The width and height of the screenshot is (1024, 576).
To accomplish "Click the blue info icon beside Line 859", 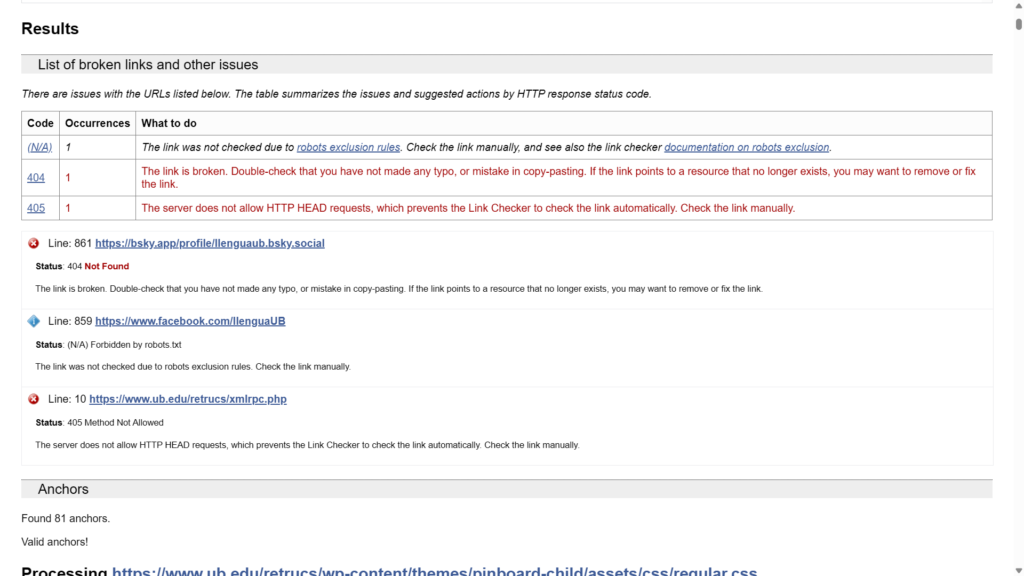I will [x=34, y=321].
